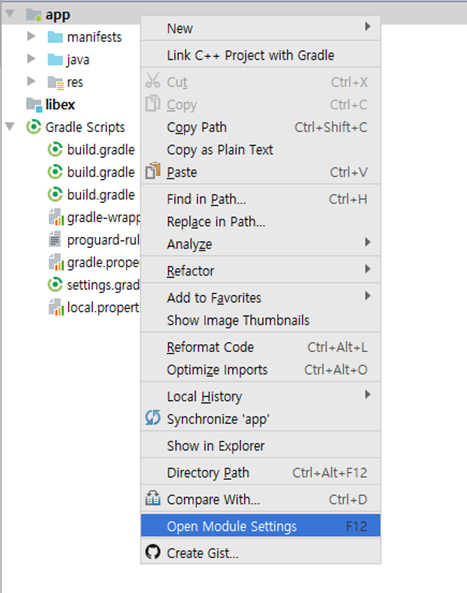Collapse the app module tree node
Screen dimensions: 467x593
click(x=10, y=14)
